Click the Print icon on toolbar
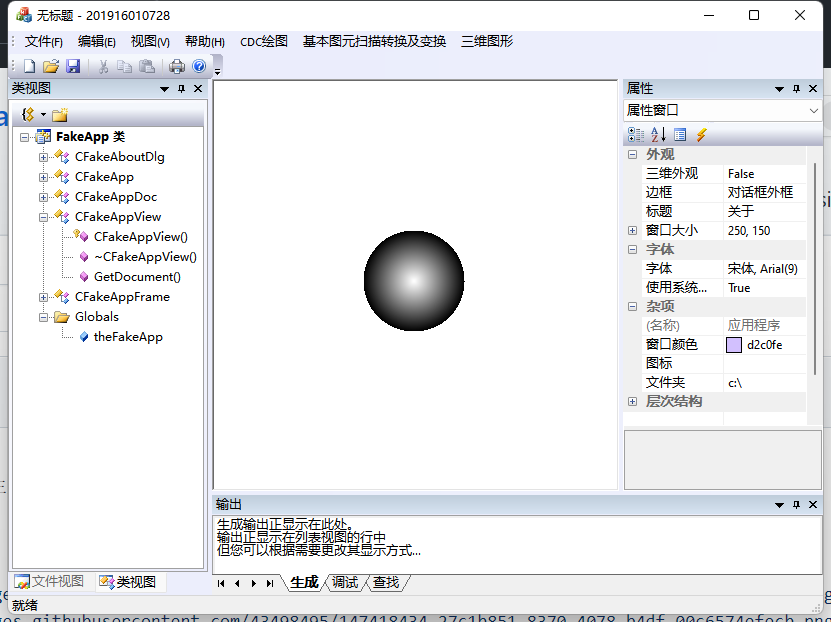Viewport: 831px width, 622px height. pos(178,66)
